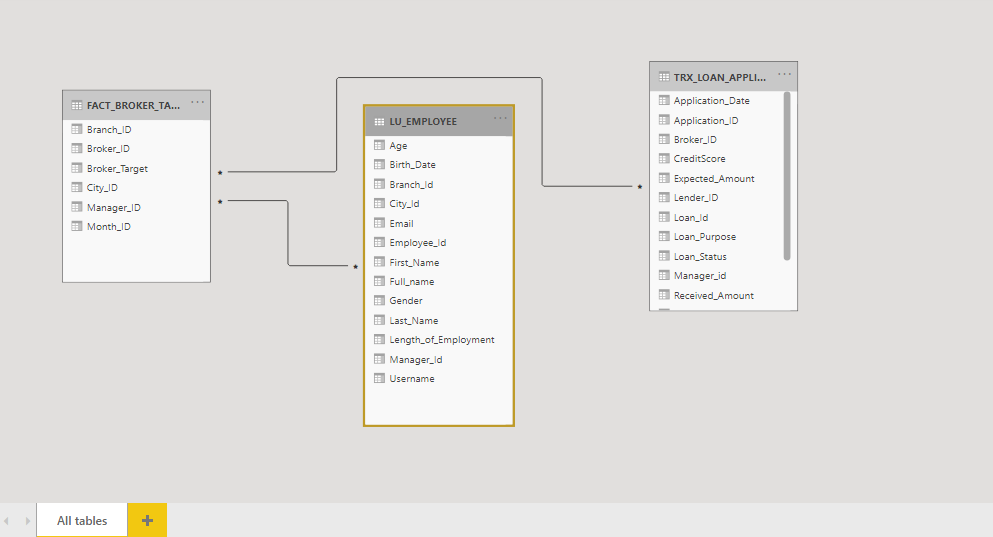Screen dimensions: 993x537
Task: Click the table icon in LU_EMPLOYEE header
Action: (x=379, y=122)
